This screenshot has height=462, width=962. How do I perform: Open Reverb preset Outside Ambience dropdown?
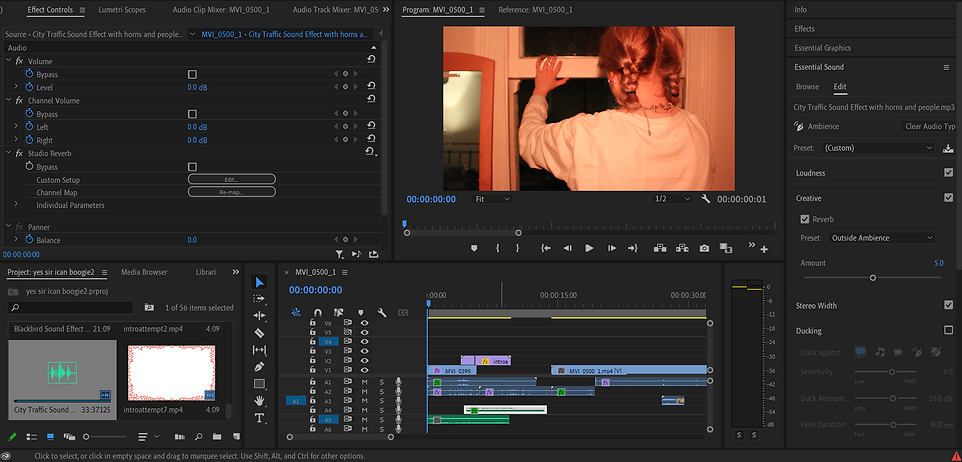[882, 237]
